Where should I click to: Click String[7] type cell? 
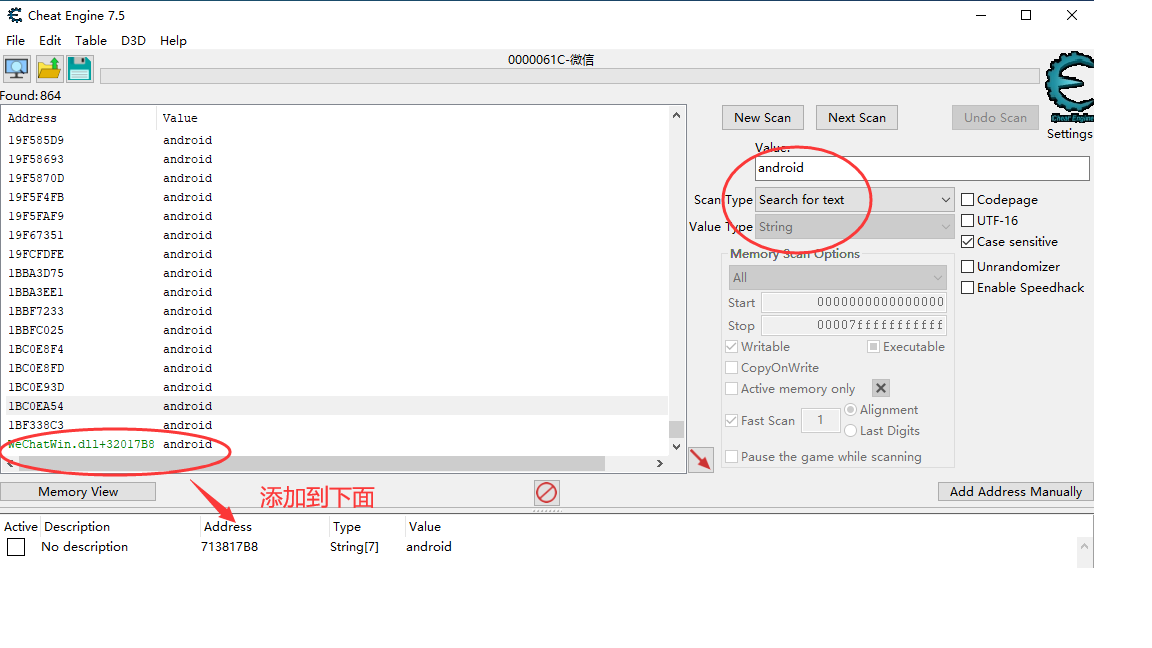pyautogui.click(x=354, y=547)
